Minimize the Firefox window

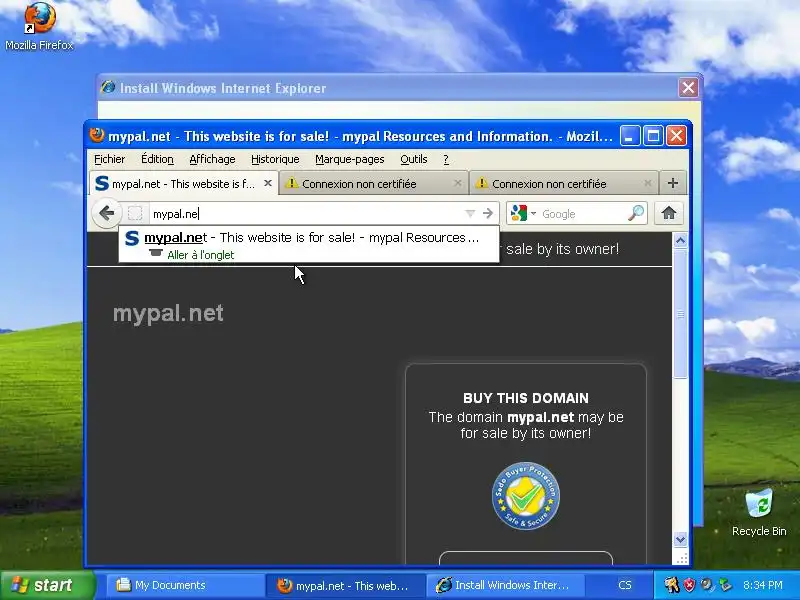(630, 136)
